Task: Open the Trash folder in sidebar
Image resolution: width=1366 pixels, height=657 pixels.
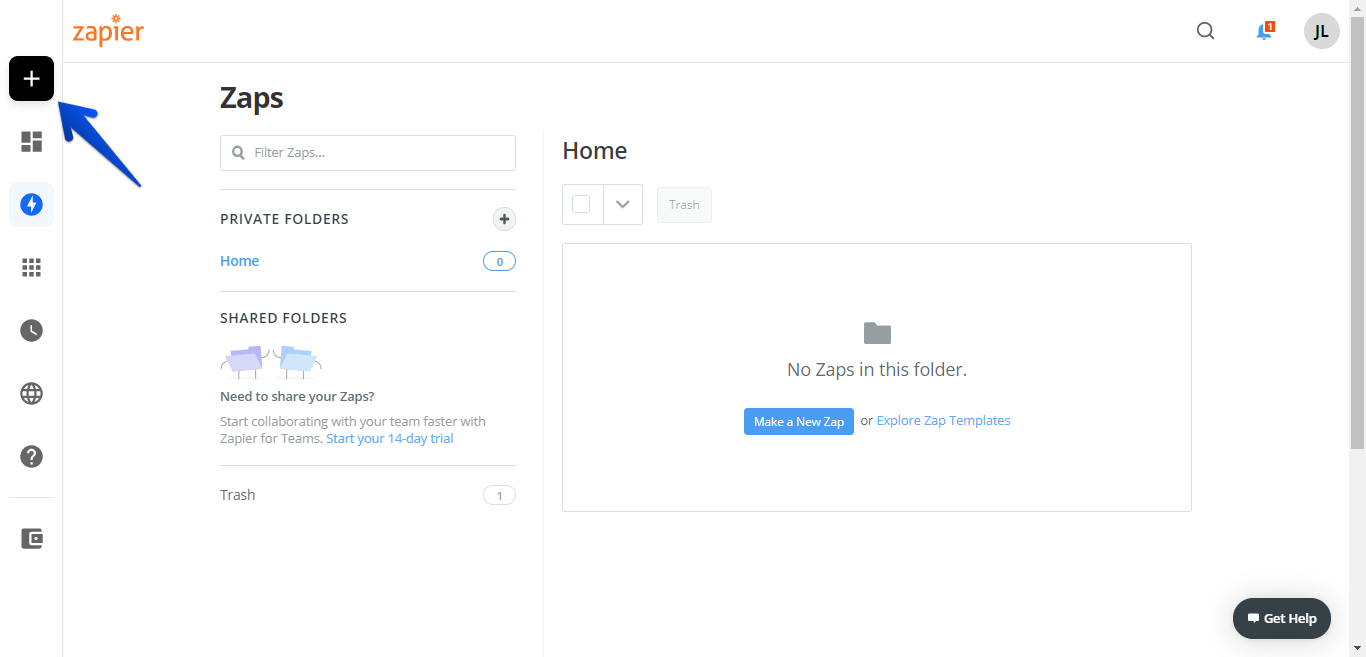Action: pyautogui.click(x=238, y=495)
